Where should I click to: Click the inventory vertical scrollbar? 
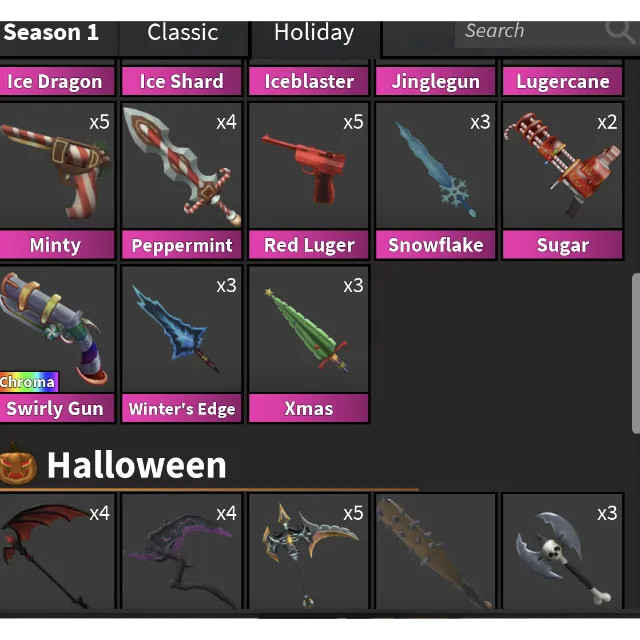coord(636,353)
